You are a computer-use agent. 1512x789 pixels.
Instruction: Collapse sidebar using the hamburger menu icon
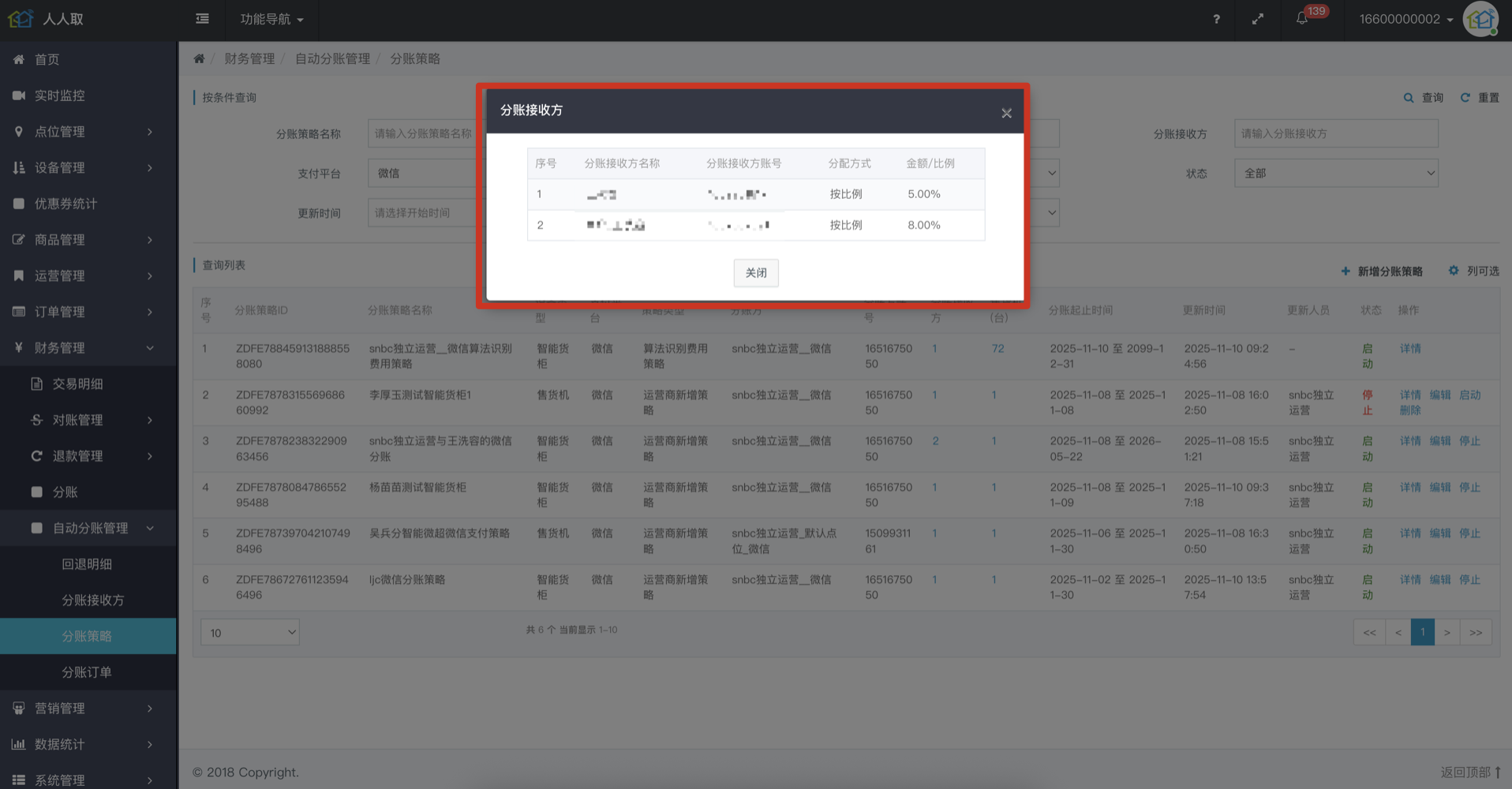click(x=203, y=19)
